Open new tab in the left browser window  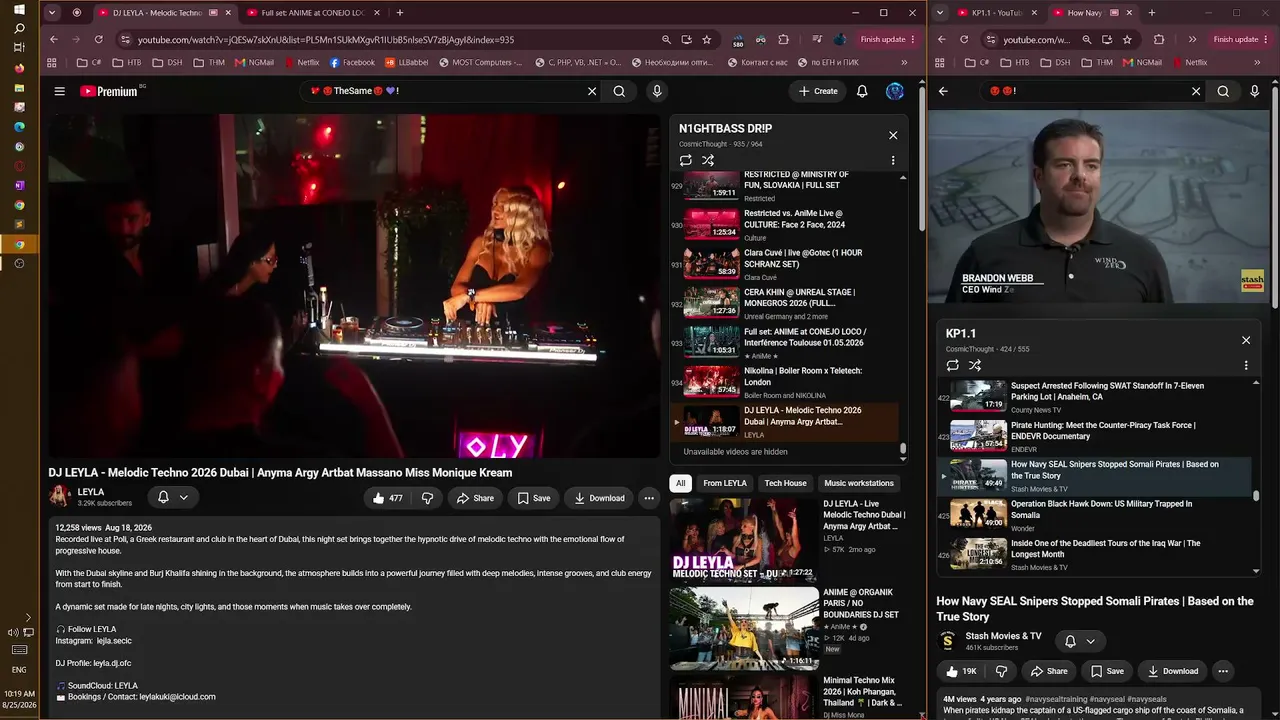[x=400, y=13]
